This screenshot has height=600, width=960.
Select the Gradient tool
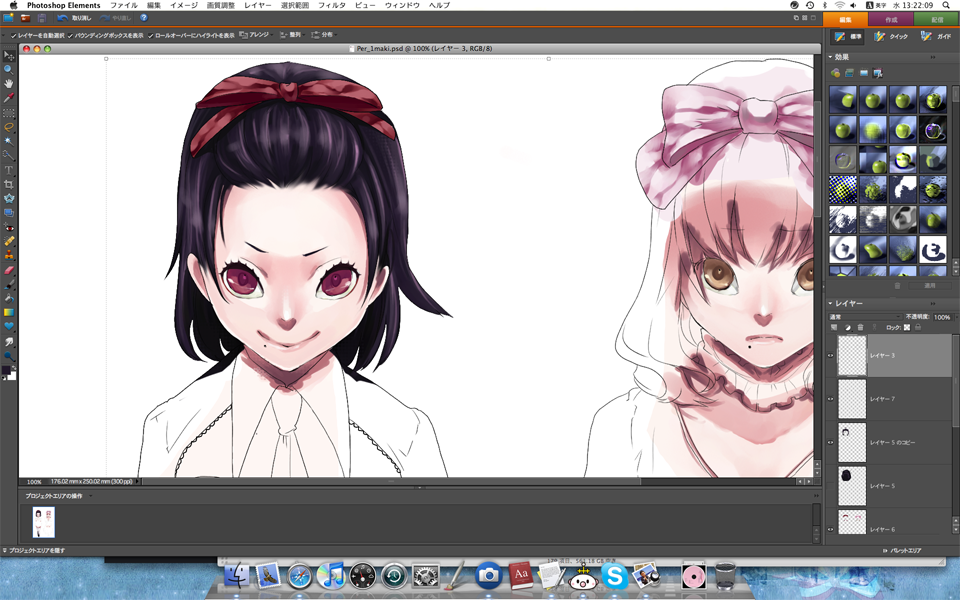9,312
